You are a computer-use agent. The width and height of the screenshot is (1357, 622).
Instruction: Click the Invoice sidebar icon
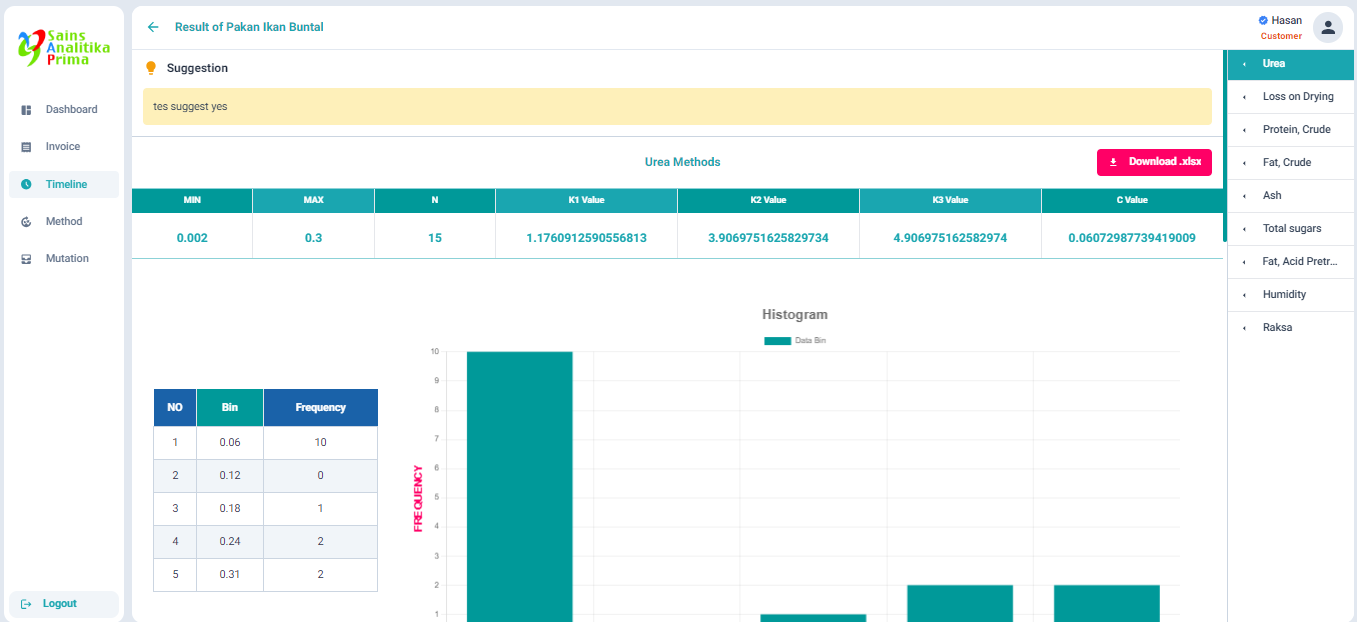[x=27, y=147]
